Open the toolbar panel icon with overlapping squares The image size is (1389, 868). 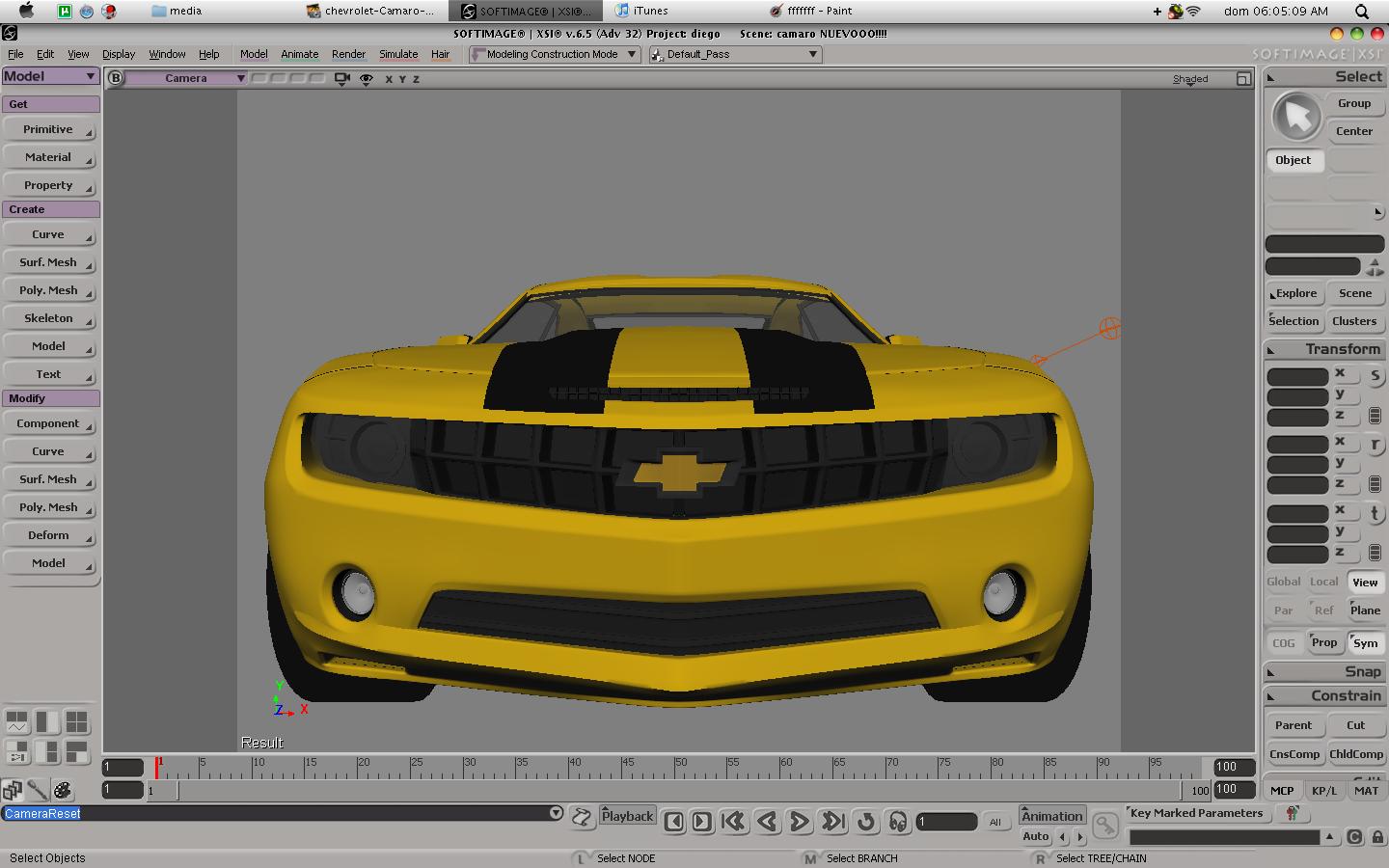[x=13, y=791]
